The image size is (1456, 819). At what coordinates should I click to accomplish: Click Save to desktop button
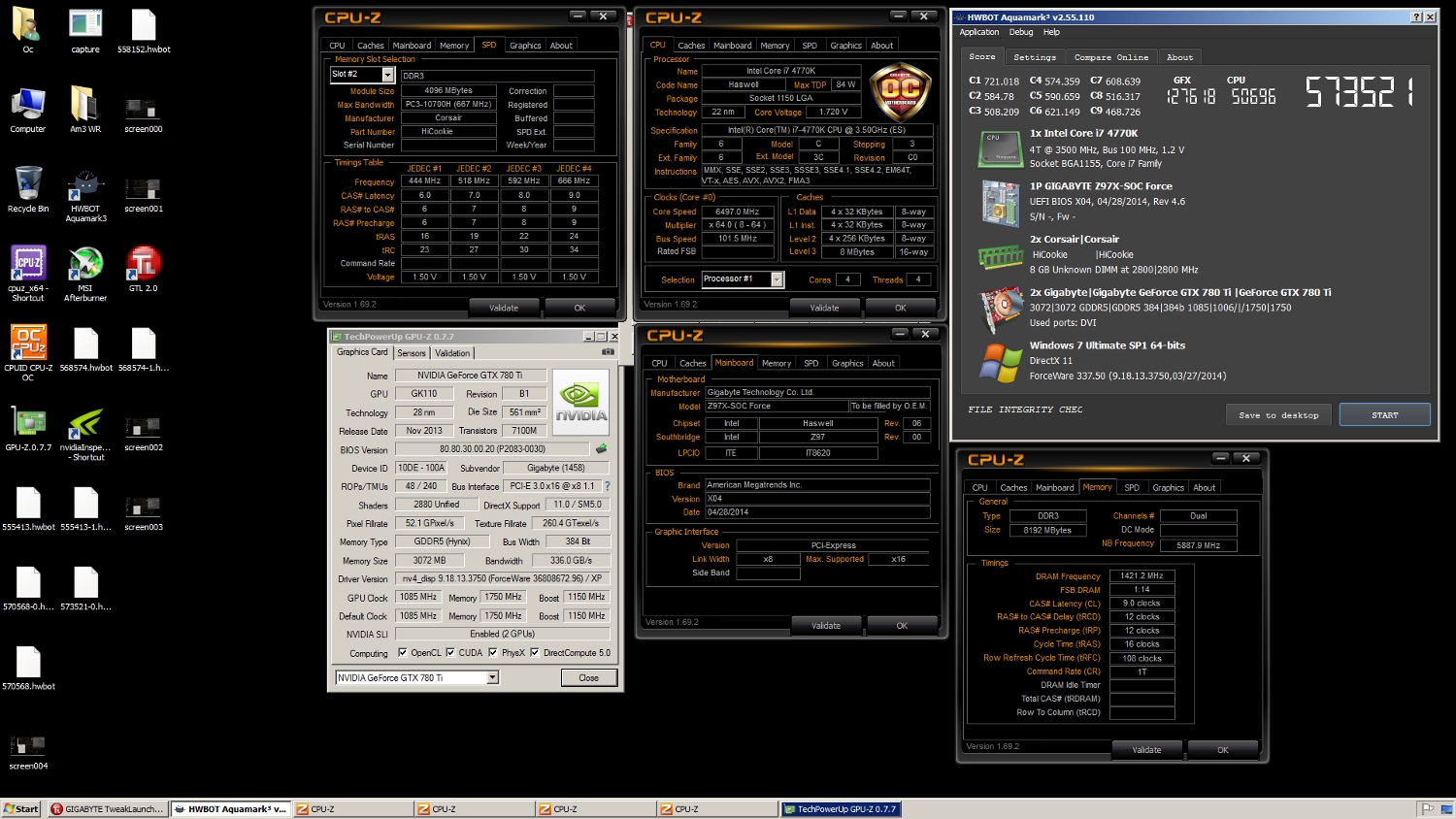pyautogui.click(x=1278, y=414)
